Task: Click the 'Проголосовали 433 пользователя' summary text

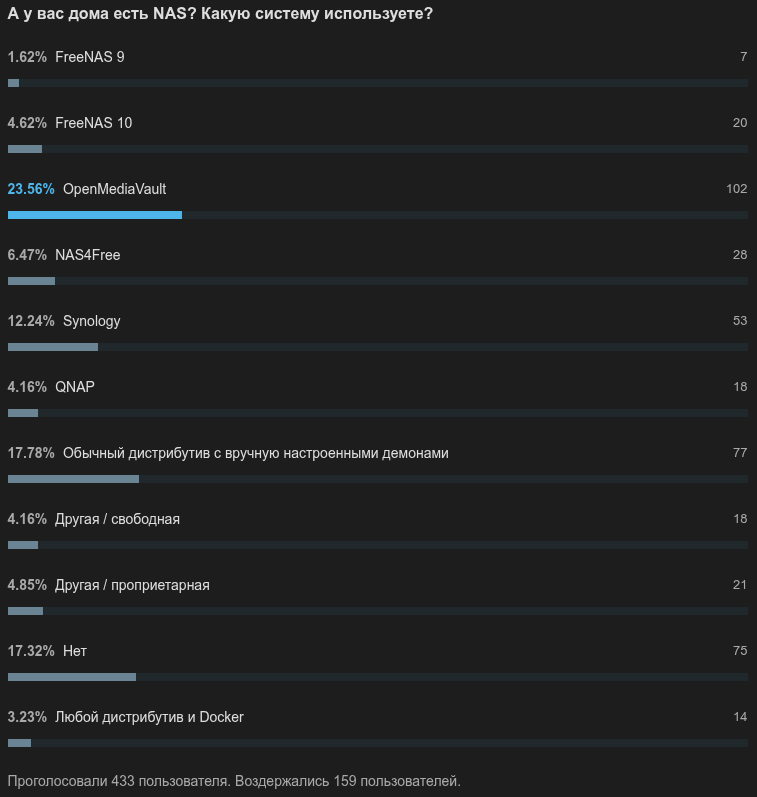Action: (118, 781)
